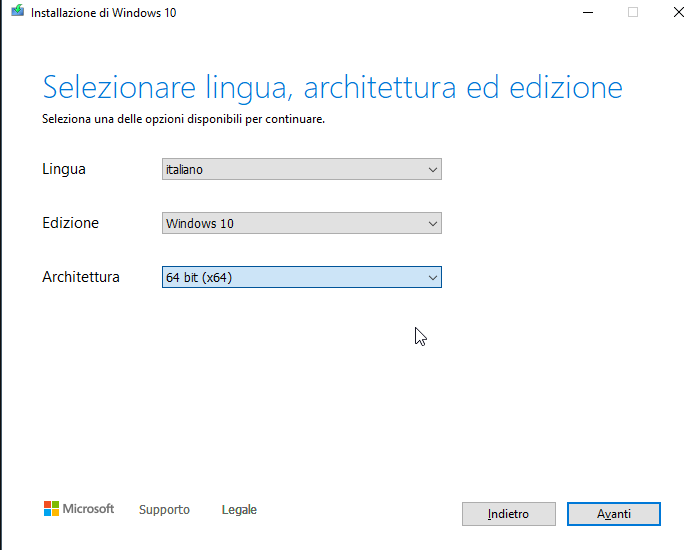The image size is (698, 550).
Task: Click the Lingua field label
Action: (64, 169)
